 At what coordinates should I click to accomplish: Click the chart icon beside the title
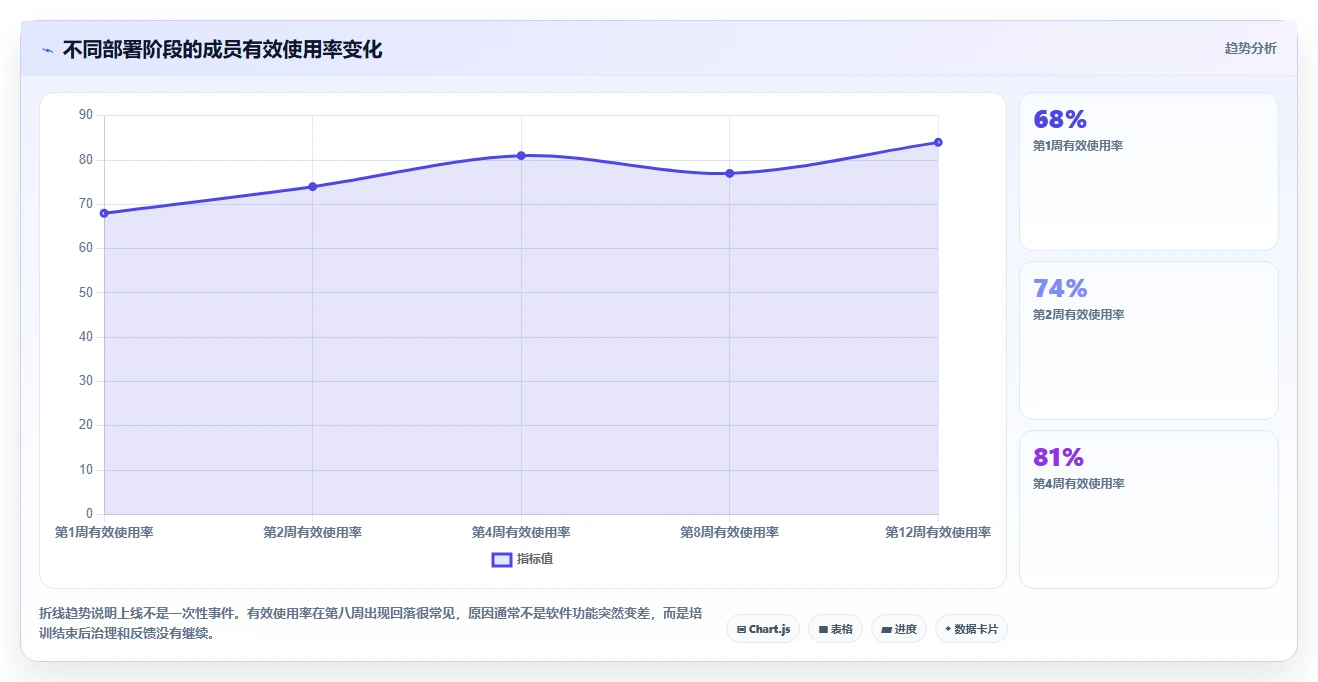click(x=47, y=50)
